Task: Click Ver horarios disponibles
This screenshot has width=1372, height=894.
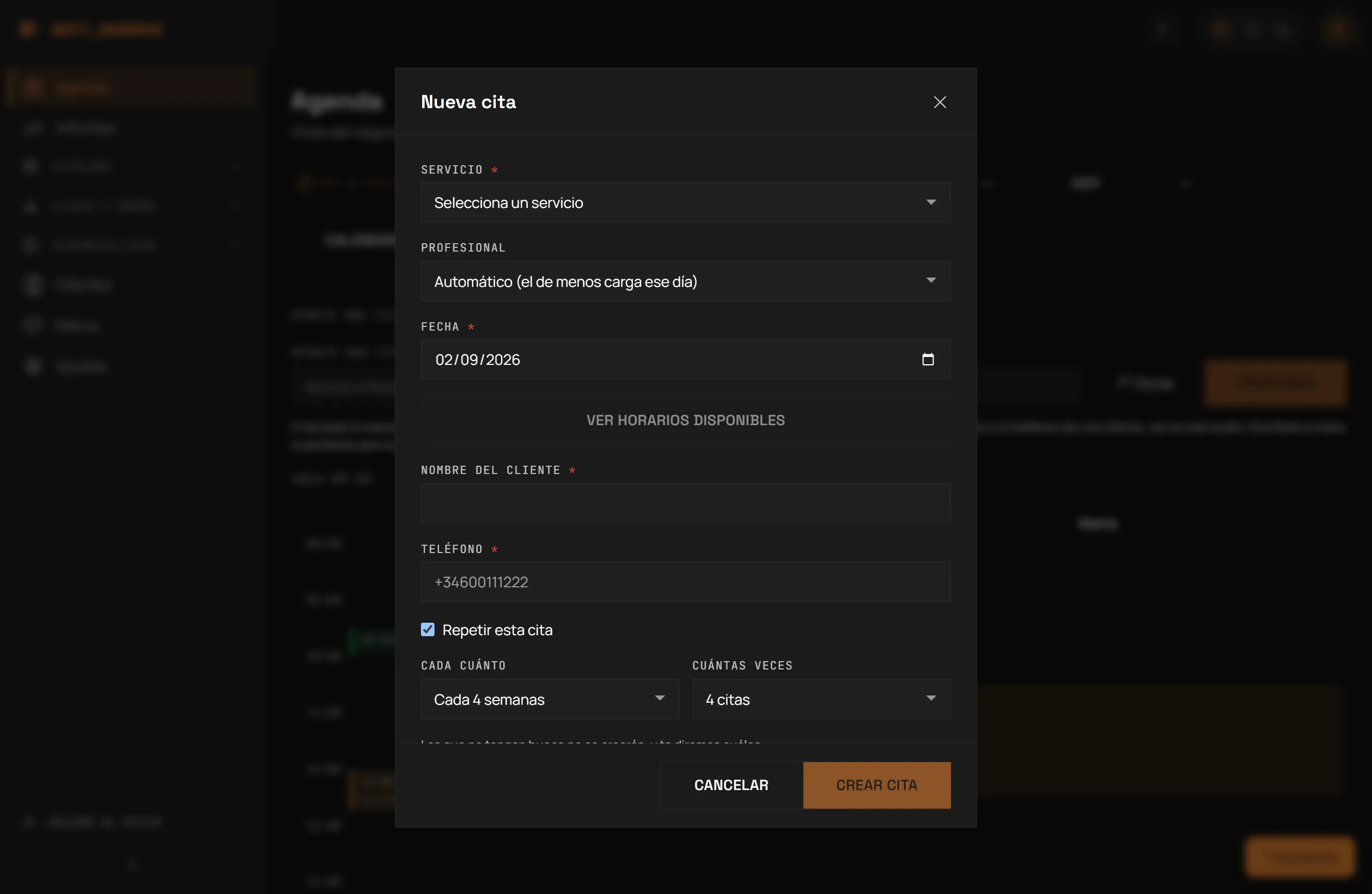Action: point(685,420)
